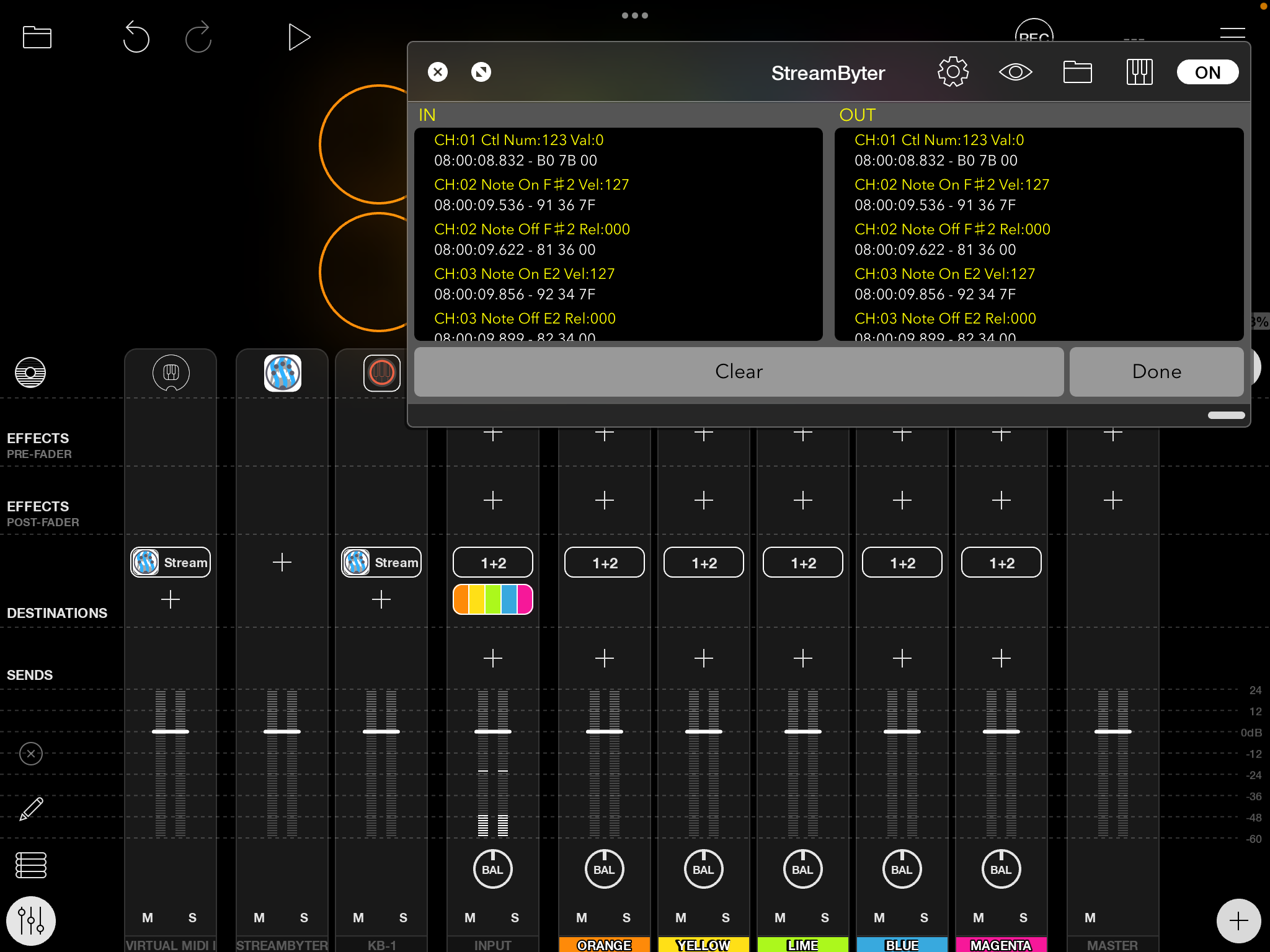
Task: Open 1+2 output selector on Lime channel
Action: (803, 562)
